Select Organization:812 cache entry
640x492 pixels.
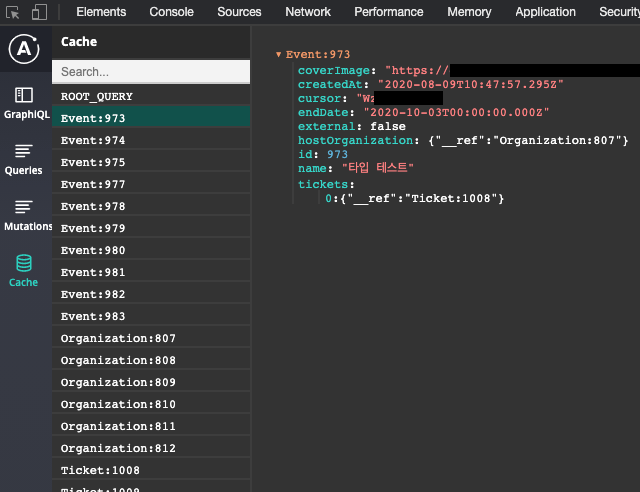(151, 449)
